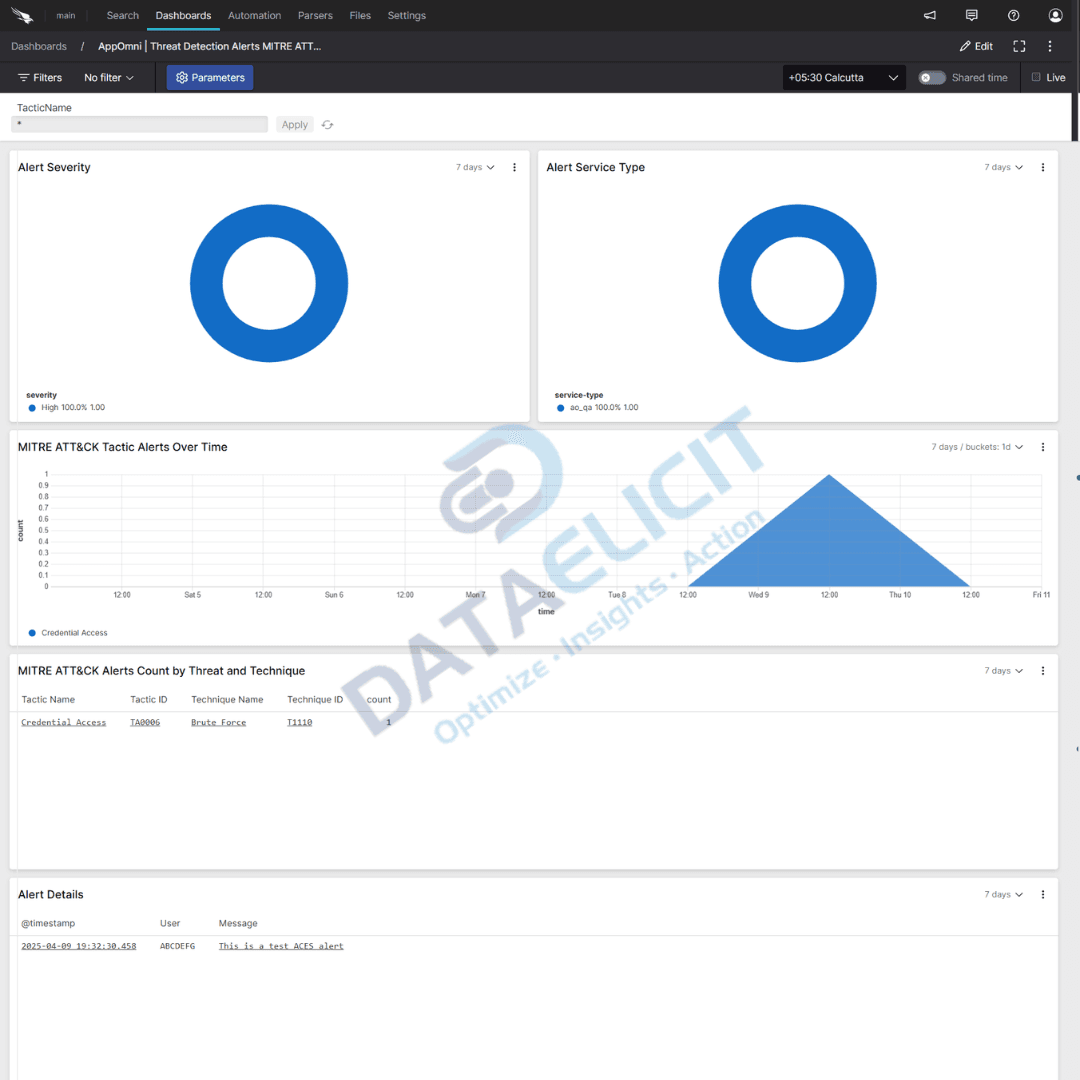
Task: Click the Humio bird logo
Action: point(24,14)
